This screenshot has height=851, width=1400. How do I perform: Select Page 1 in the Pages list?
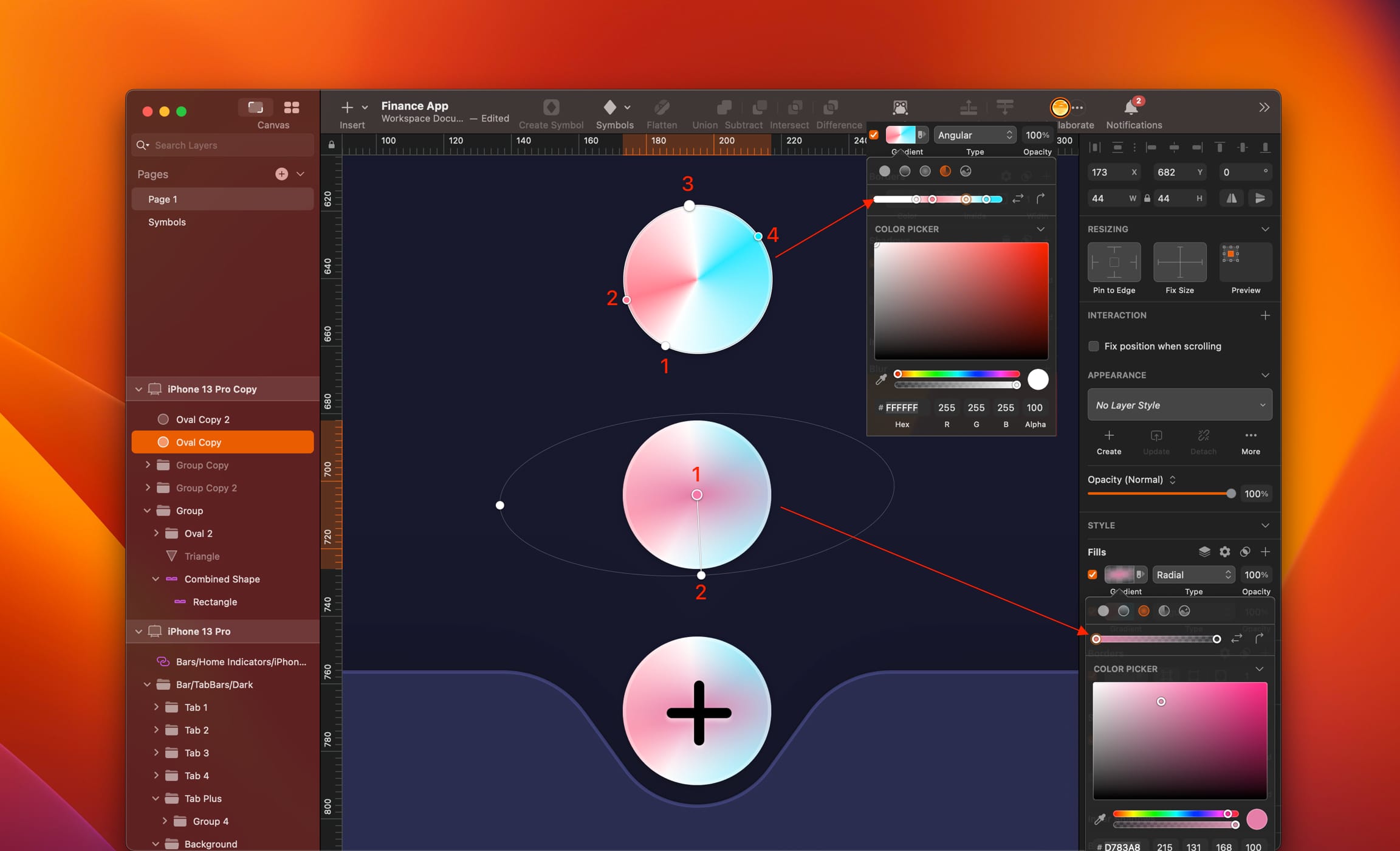(x=162, y=199)
